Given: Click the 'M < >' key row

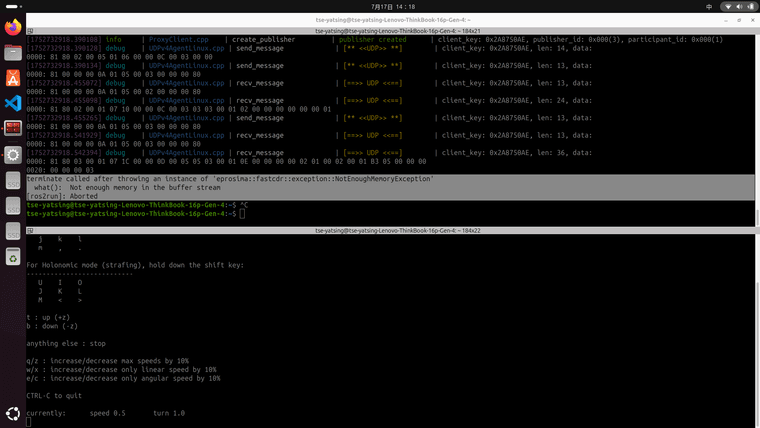Looking at the screenshot, I should tap(60, 300).
